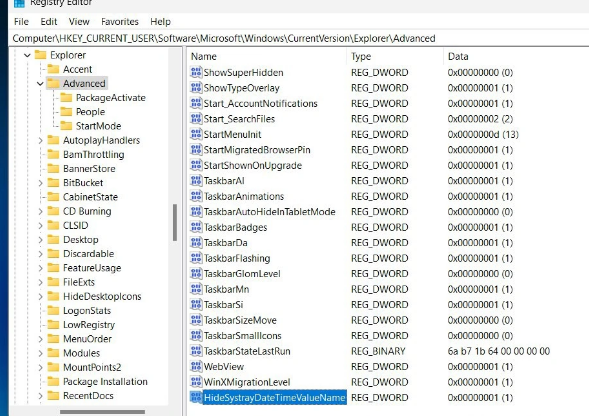Screen dimensions: 589x416
Task: Expand the FileExts key
Action: tap(40, 282)
